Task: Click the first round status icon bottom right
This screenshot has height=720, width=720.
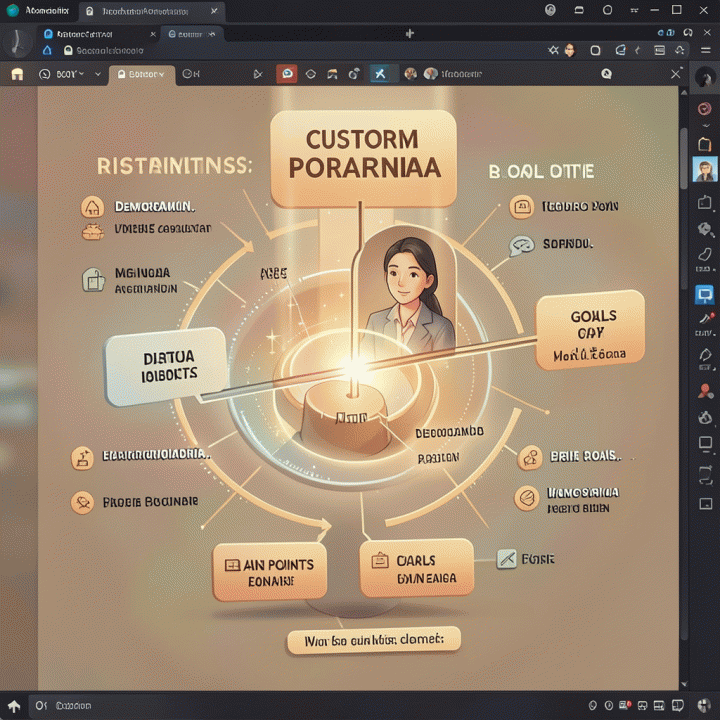Action: (x=593, y=705)
